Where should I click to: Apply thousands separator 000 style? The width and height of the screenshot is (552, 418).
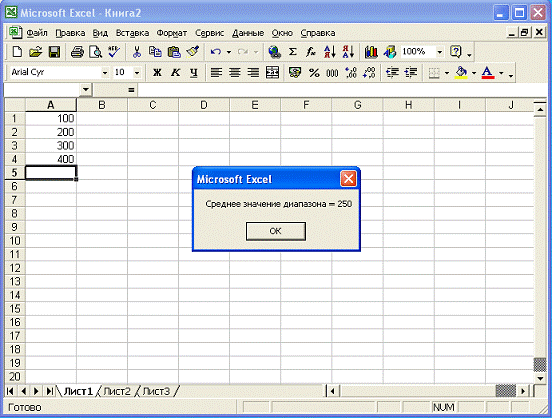click(x=332, y=73)
